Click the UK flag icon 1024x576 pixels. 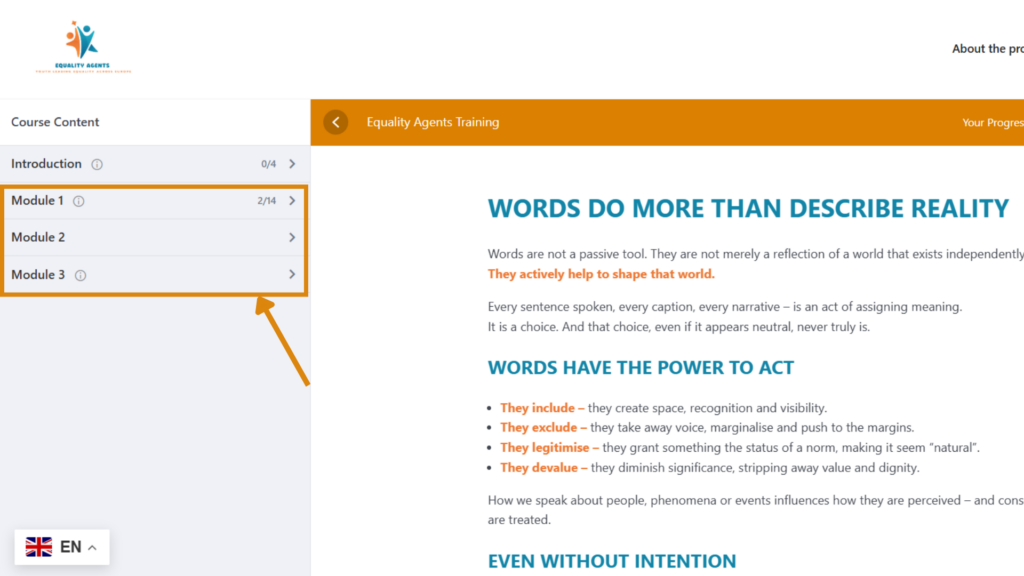tap(39, 547)
